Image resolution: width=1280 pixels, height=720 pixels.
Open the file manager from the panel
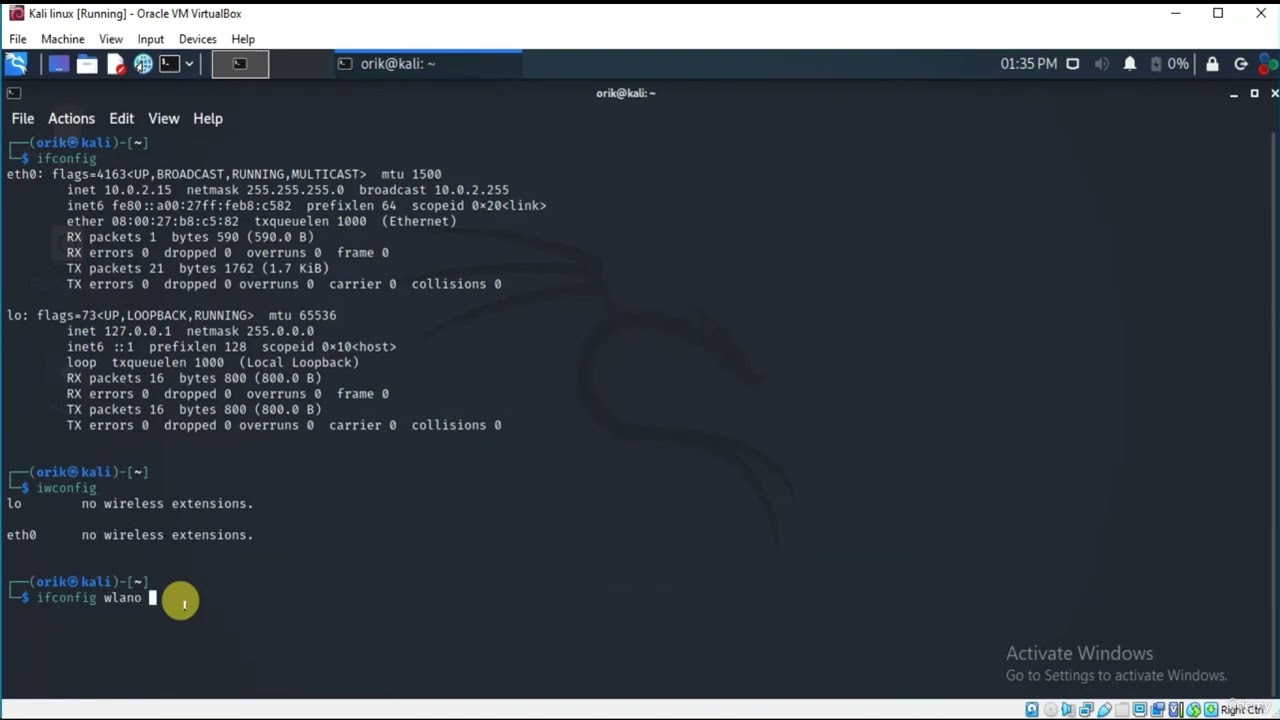(x=87, y=64)
